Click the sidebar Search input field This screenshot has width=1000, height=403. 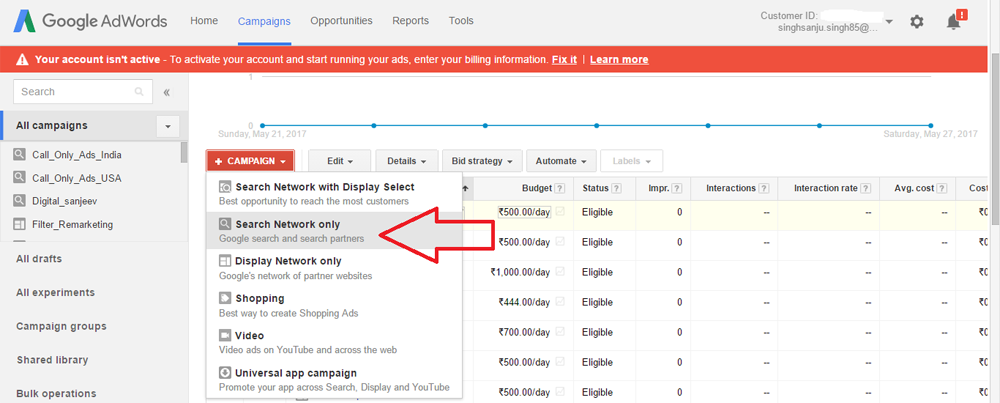pos(83,92)
